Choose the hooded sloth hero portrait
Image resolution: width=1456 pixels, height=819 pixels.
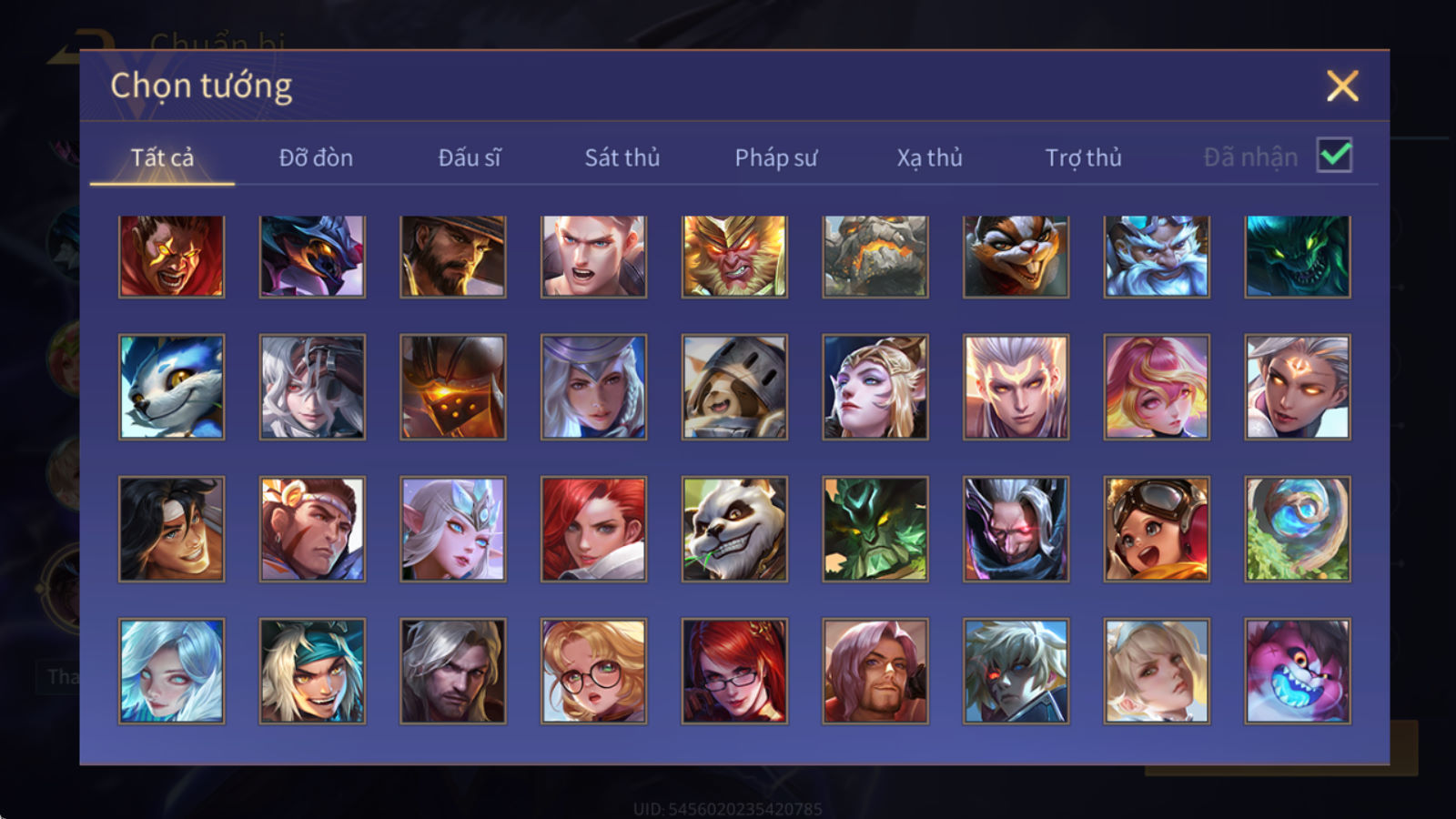(x=734, y=387)
